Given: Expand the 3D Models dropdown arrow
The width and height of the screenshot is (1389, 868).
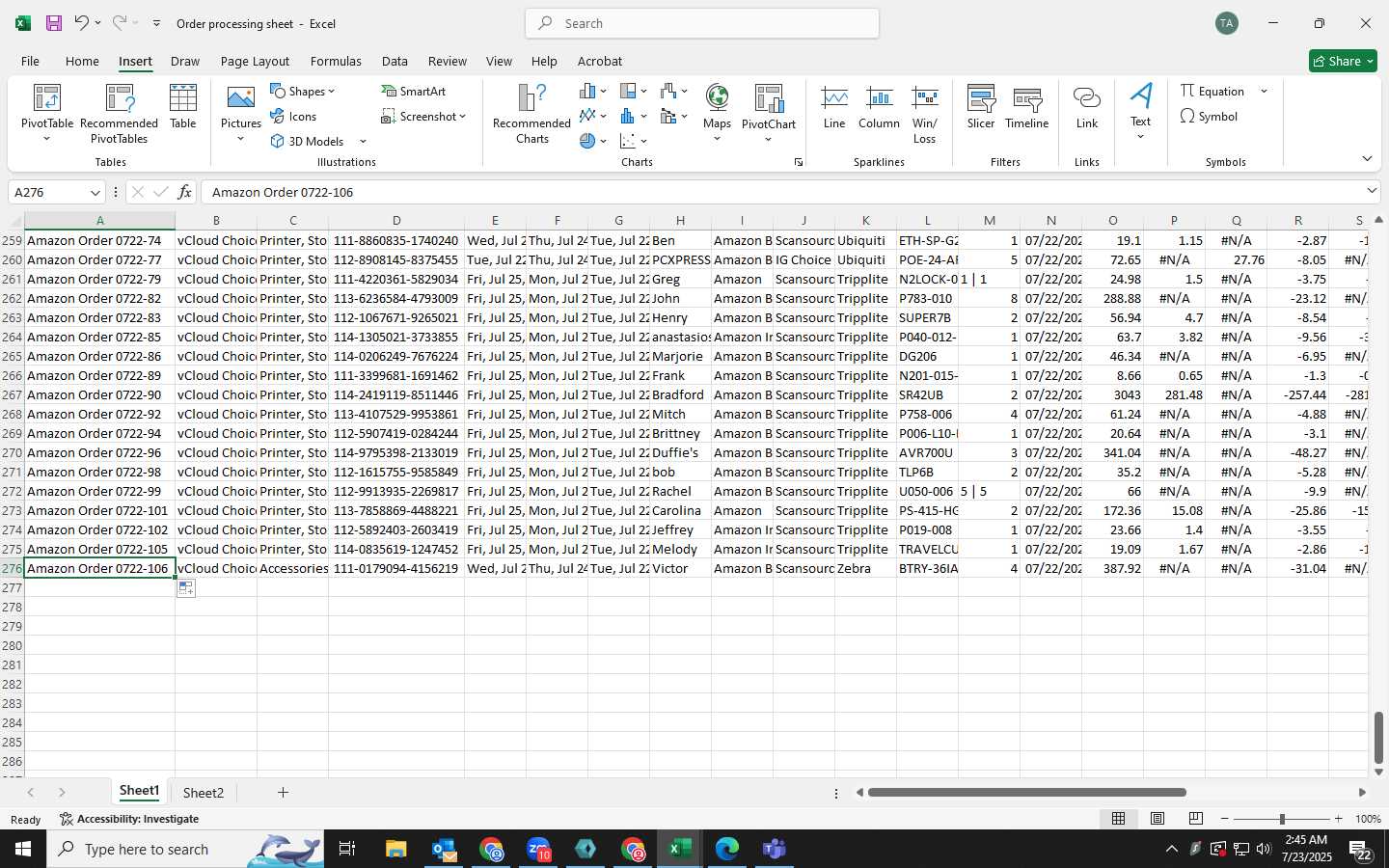Looking at the screenshot, I should pos(363,142).
